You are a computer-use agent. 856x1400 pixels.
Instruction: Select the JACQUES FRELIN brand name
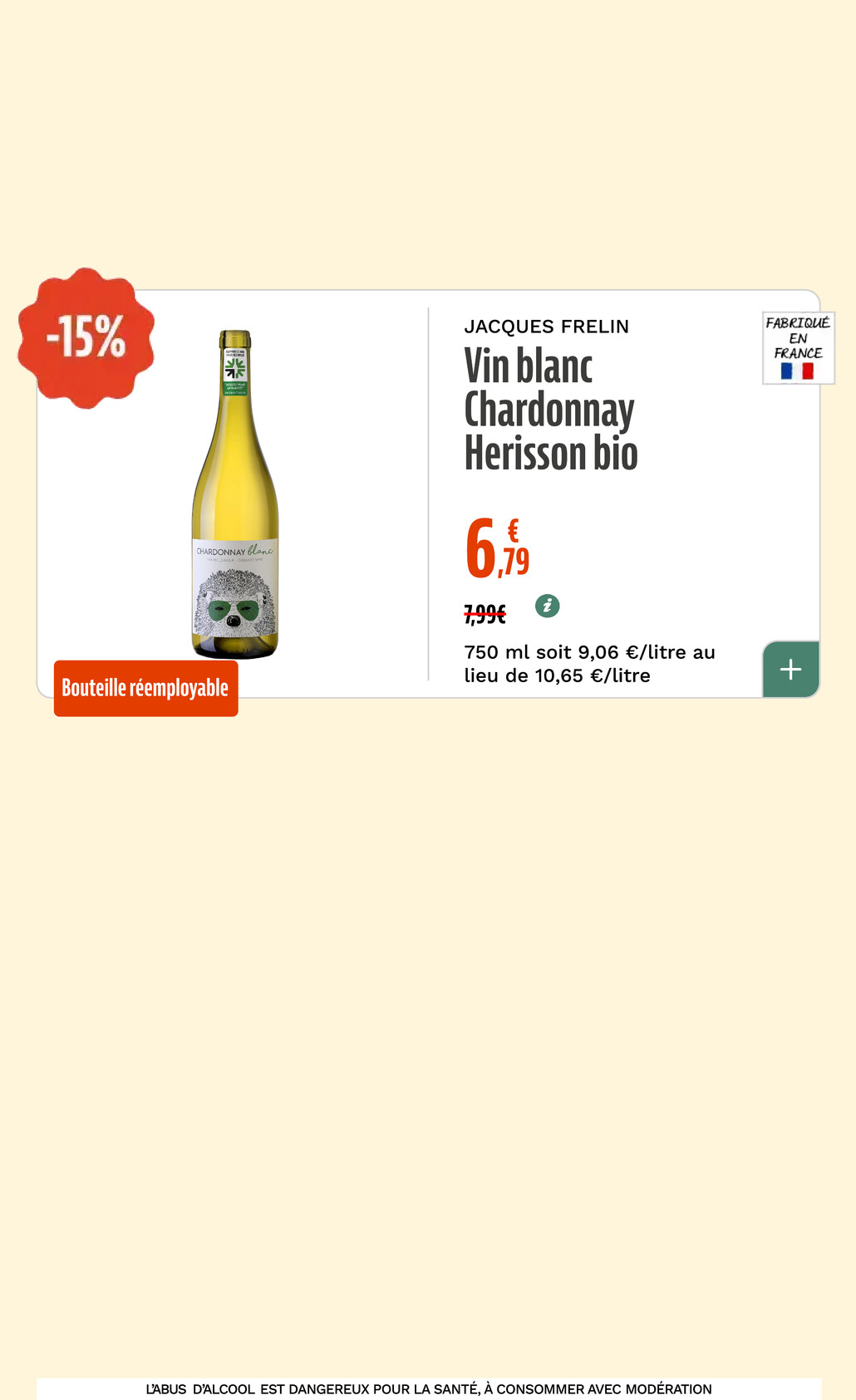546,327
